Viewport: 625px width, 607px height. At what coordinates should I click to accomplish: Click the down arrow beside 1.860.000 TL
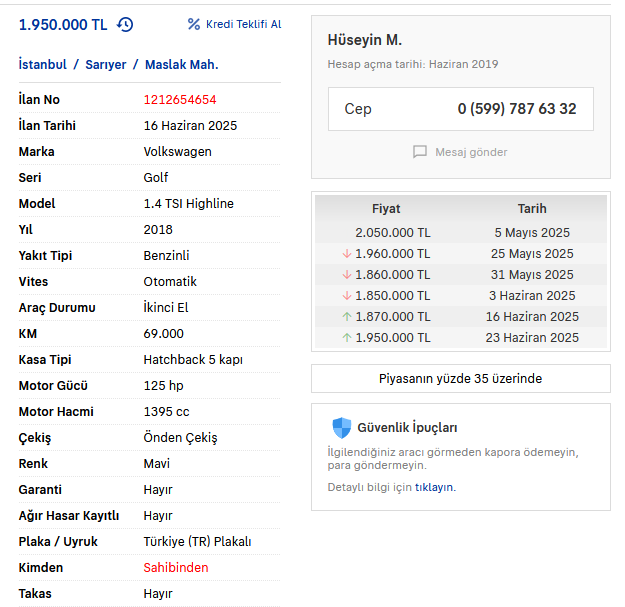coord(347,275)
